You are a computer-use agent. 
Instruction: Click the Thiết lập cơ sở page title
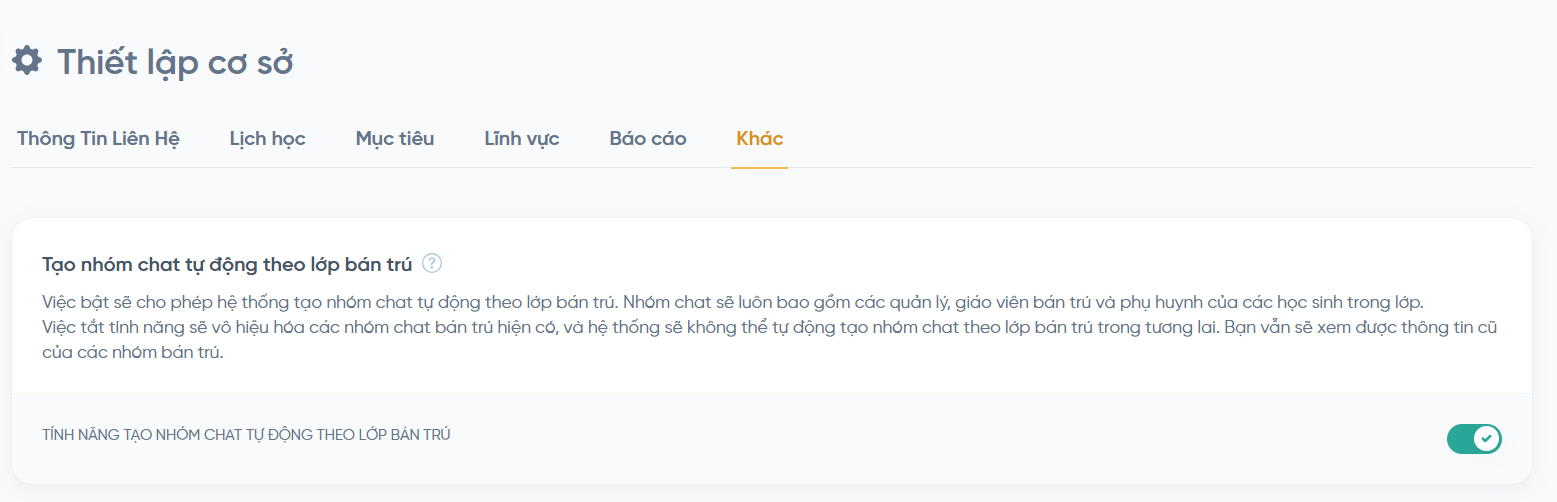pyautogui.click(x=175, y=62)
